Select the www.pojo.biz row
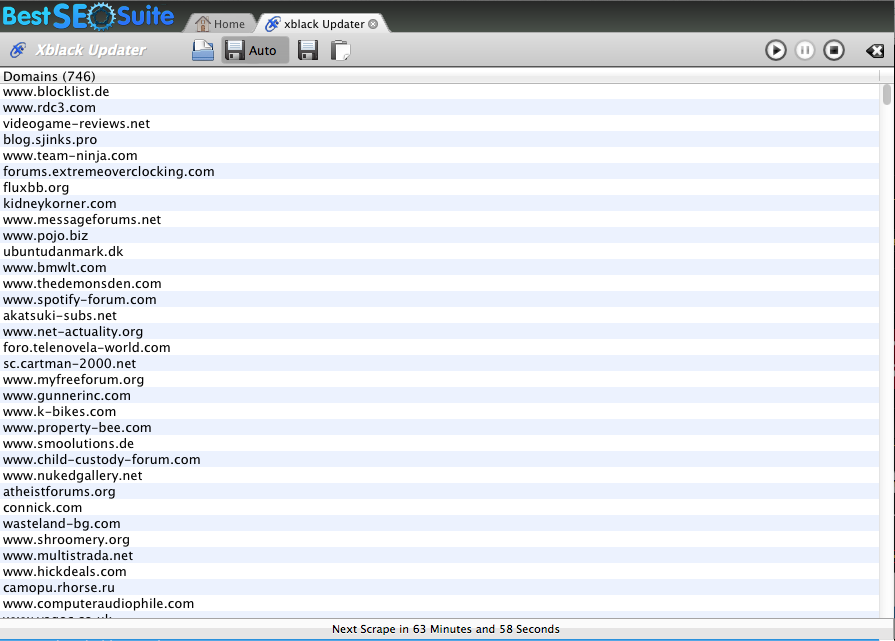This screenshot has width=895, height=641. 440,235
